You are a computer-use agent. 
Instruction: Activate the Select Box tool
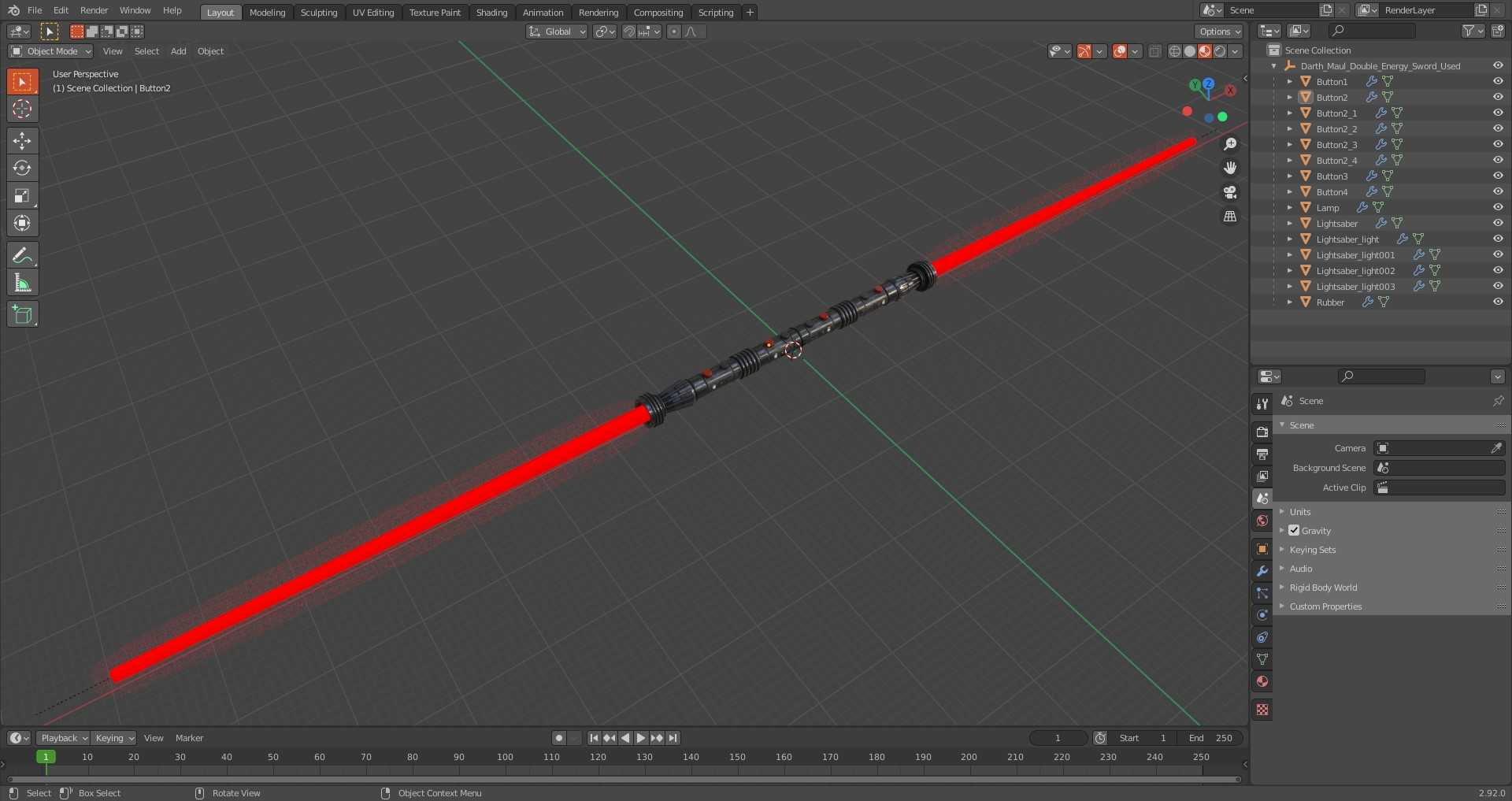22,81
